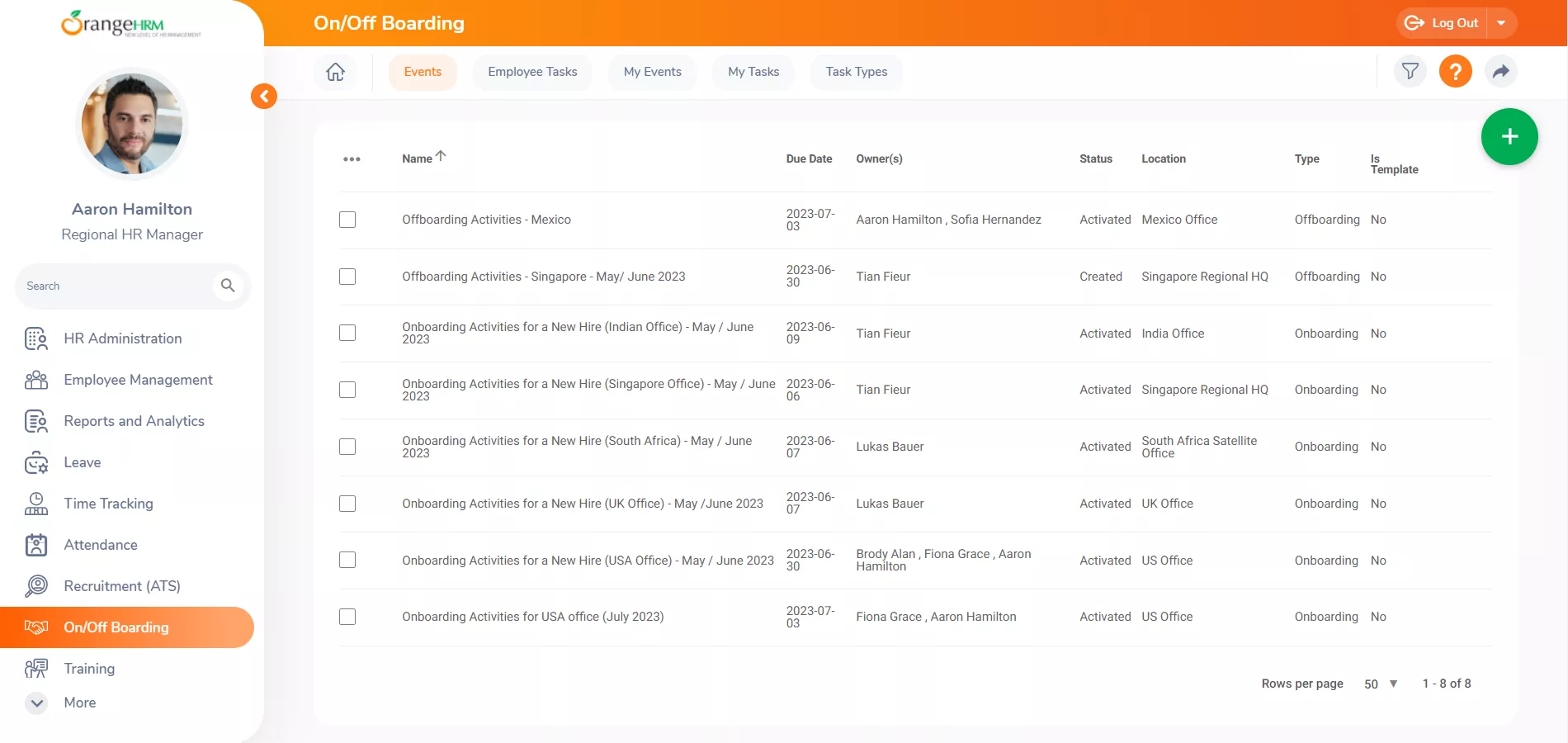Viewport: 1568px width, 743px height.
Task: Switch to the My Tasks tab
Action: [753, 72]
